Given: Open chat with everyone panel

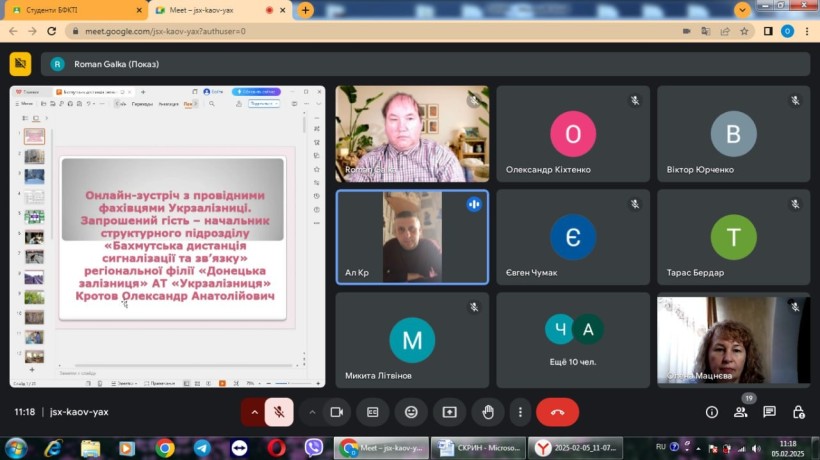Looking at the screenshot, I should click(x=769, y=412).
